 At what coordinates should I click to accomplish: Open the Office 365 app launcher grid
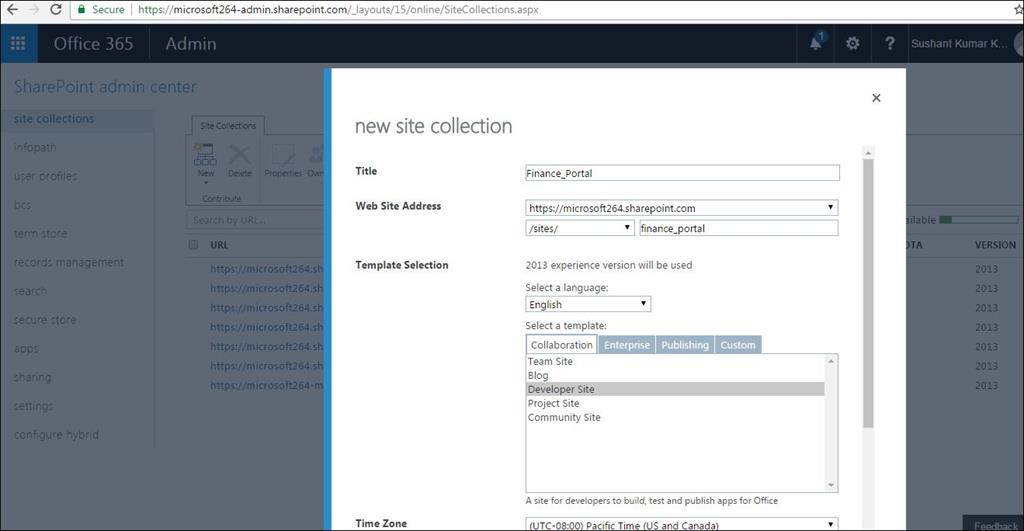point(18,43)
